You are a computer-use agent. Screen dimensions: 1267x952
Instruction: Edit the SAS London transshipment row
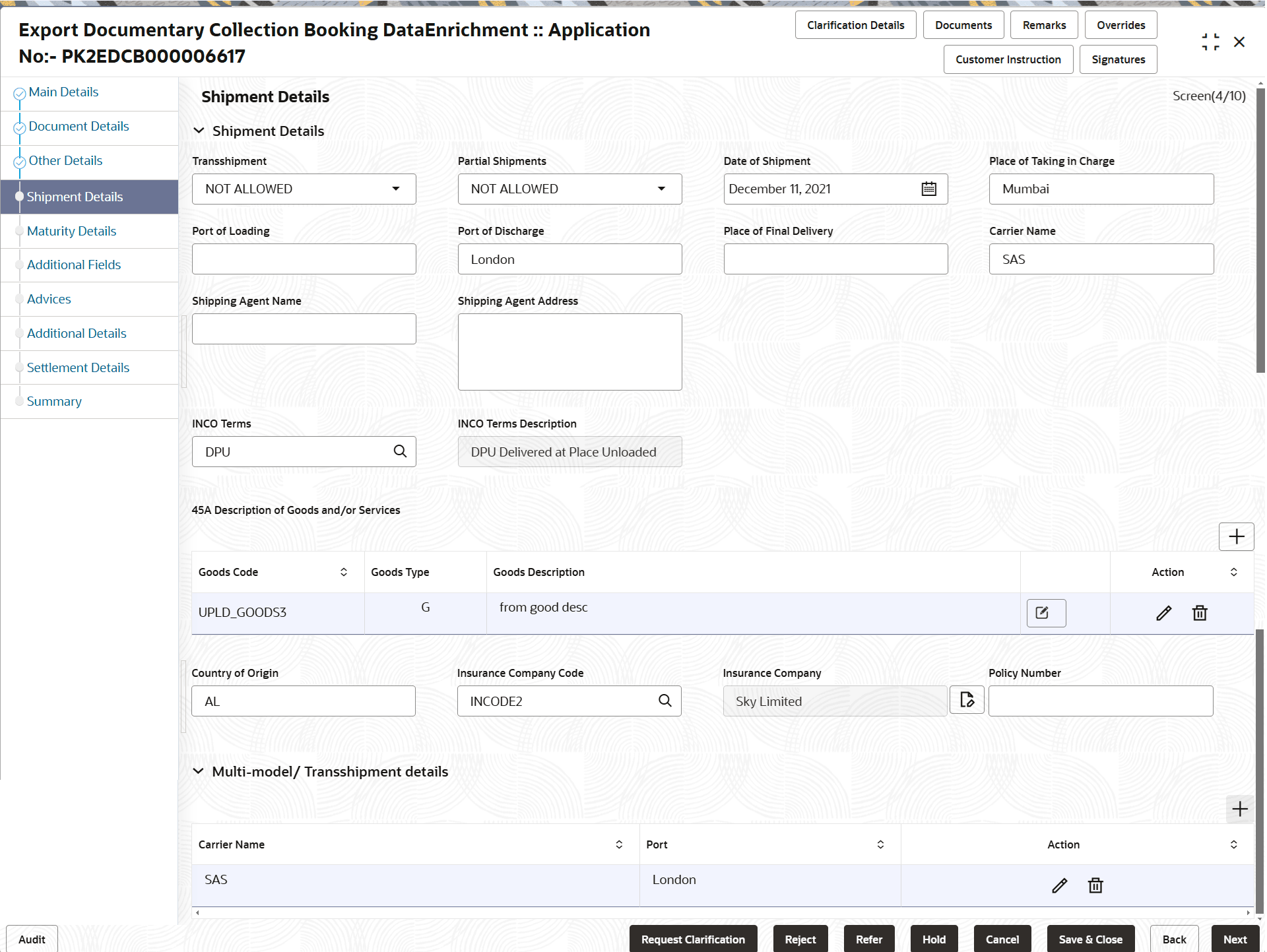(x=1059, y=885)
